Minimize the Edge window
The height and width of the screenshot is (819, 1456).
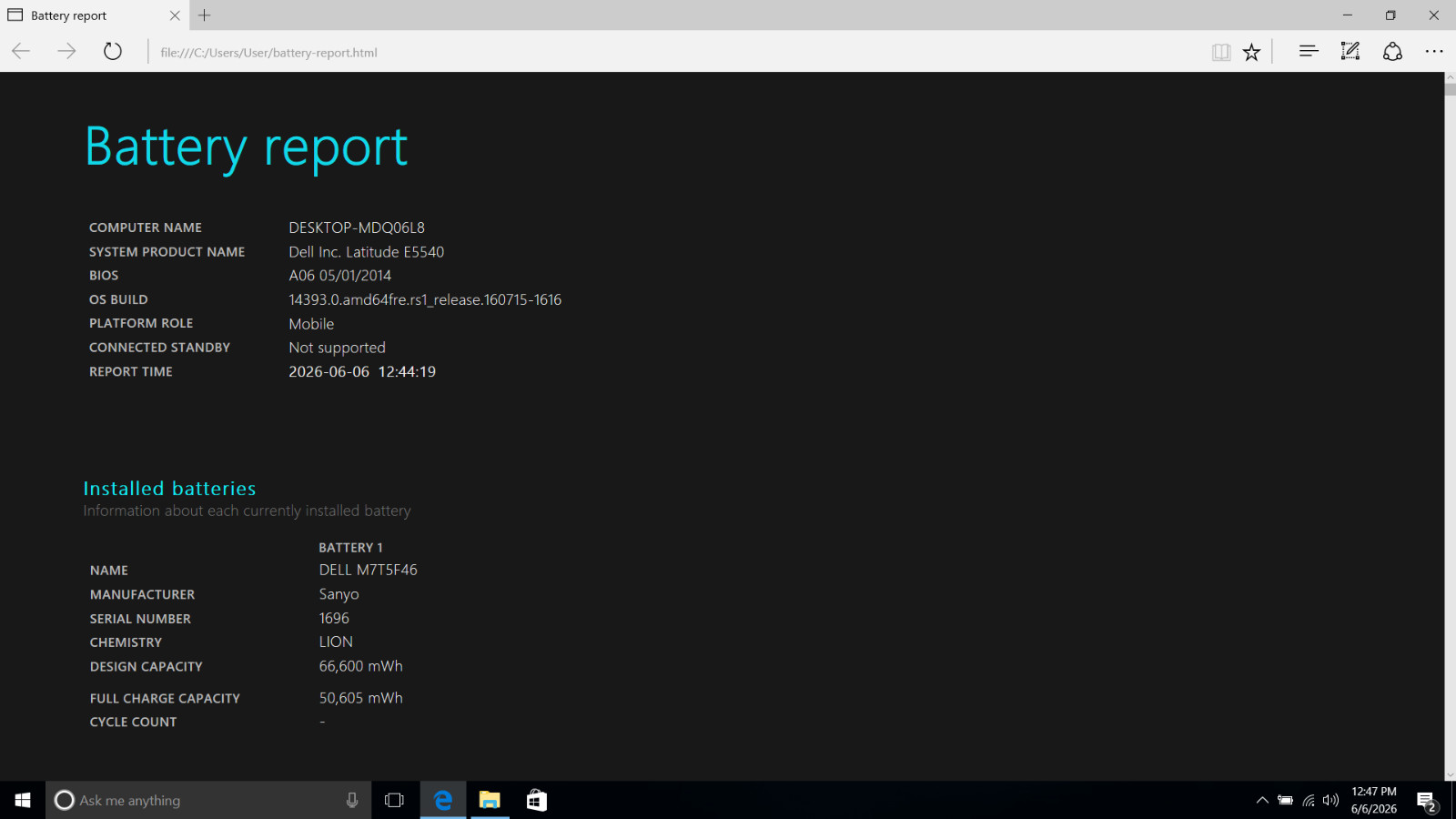point(1348,15)
